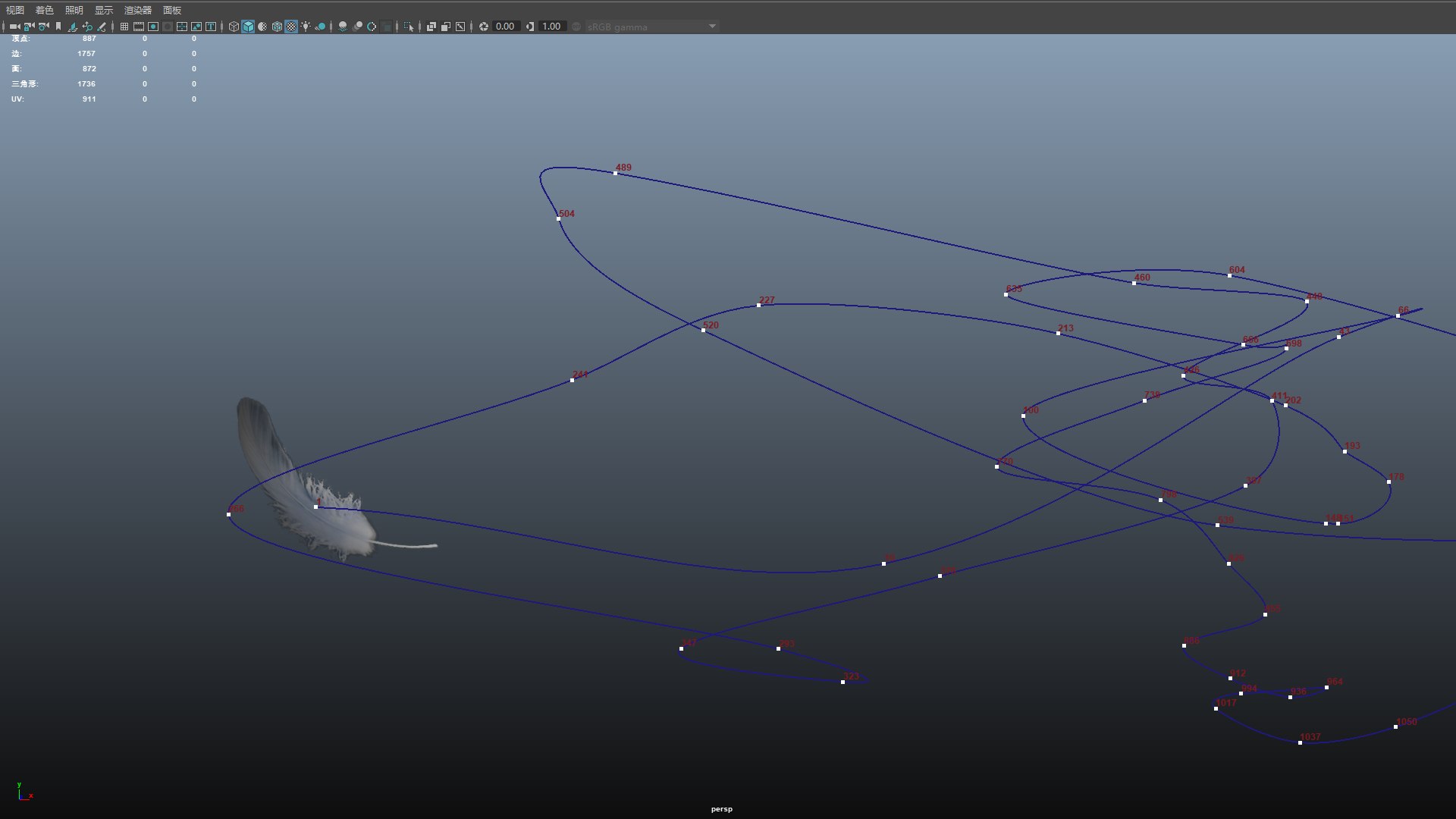Enable Use Default Material icon

(262, 27)
